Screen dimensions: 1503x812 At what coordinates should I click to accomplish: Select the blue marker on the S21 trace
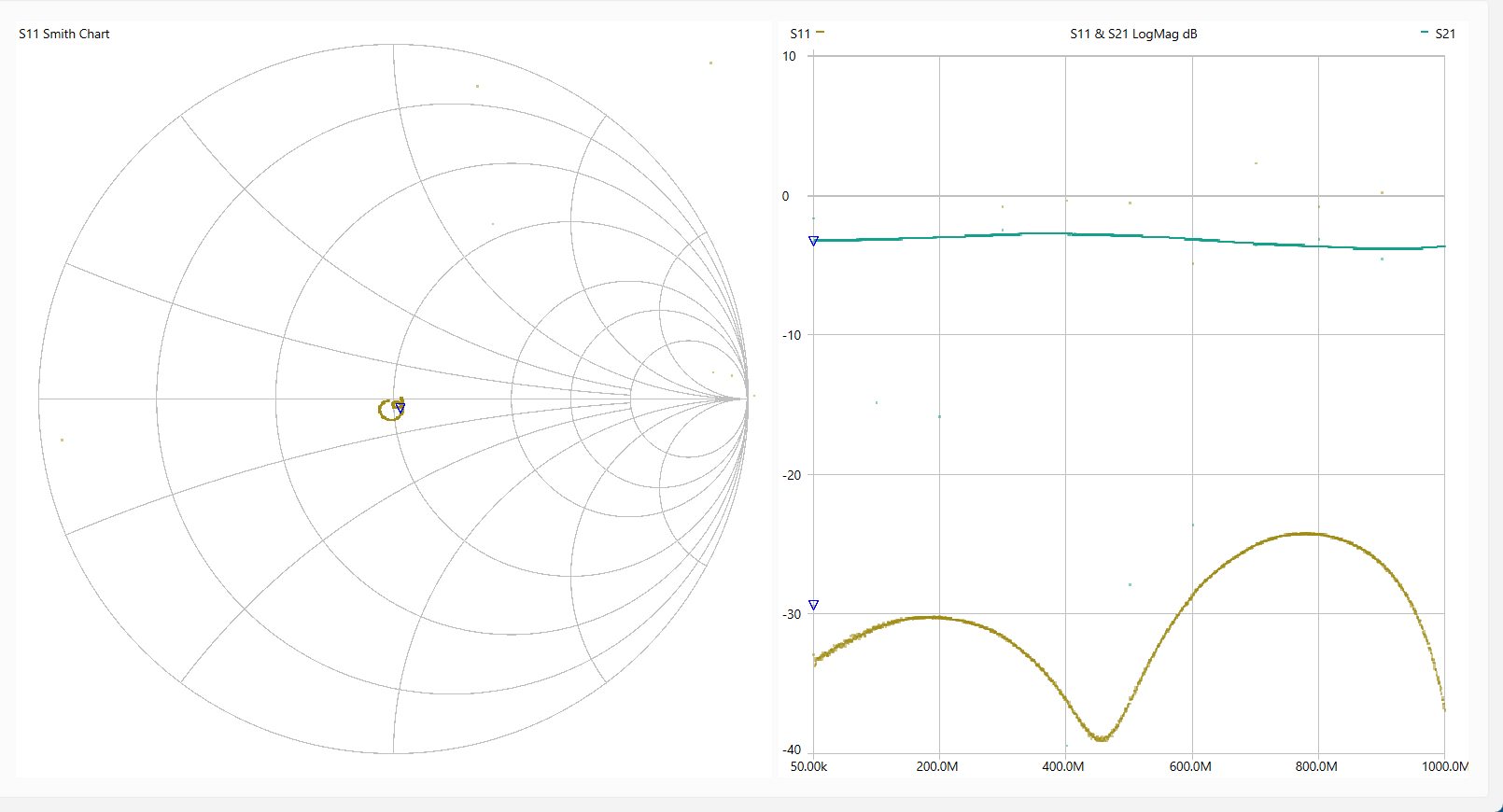[x=813, y=241]
